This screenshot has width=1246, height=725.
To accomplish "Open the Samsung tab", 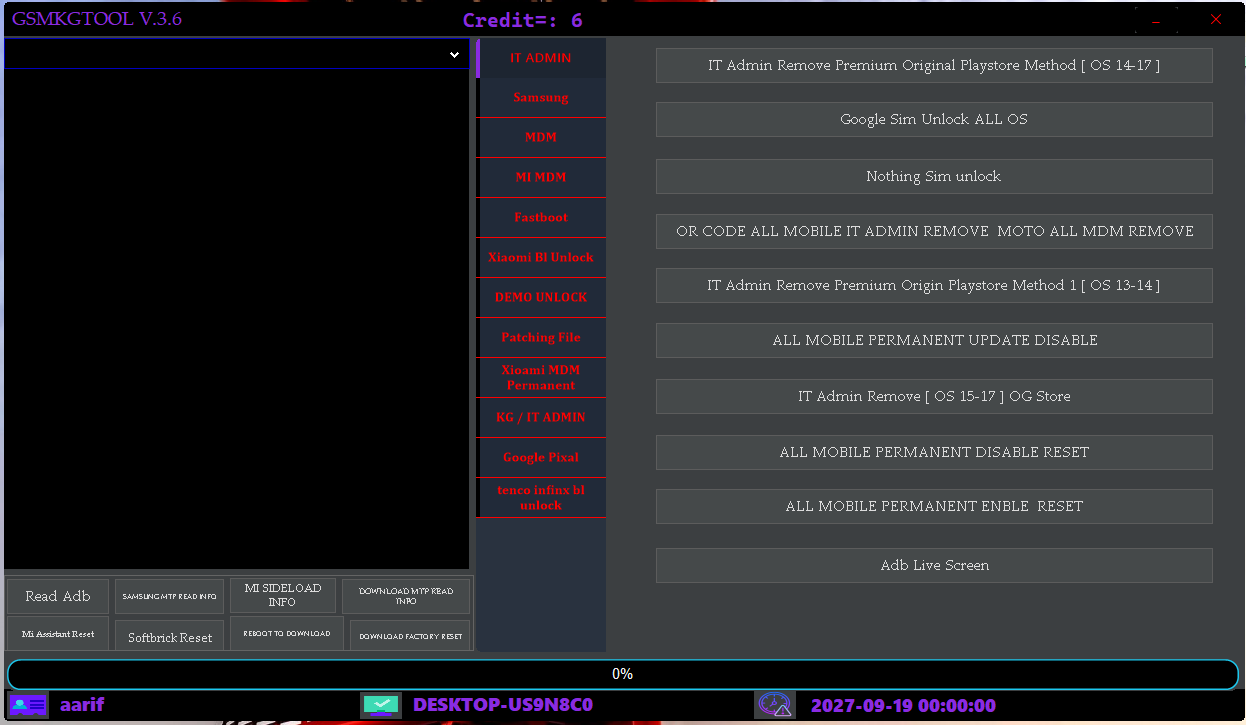I will 541,98.
